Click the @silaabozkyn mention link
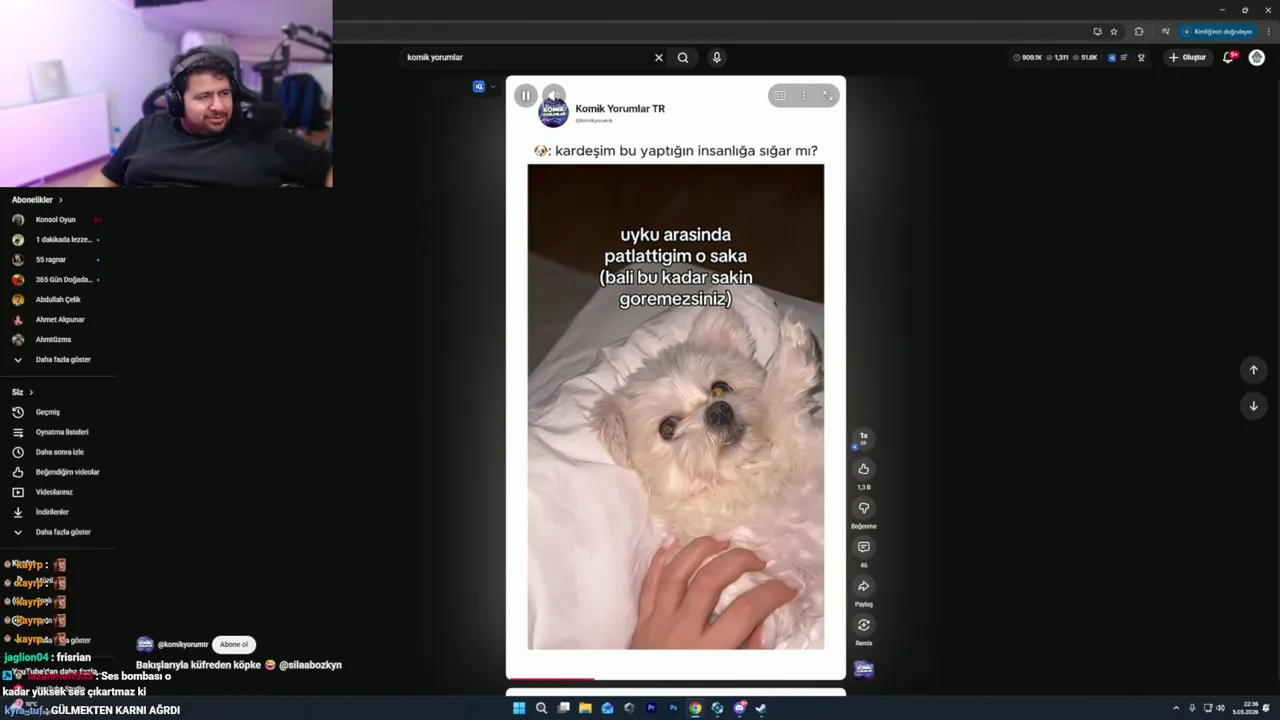This screenshot has height=720, width=1280. coord(311,665)
